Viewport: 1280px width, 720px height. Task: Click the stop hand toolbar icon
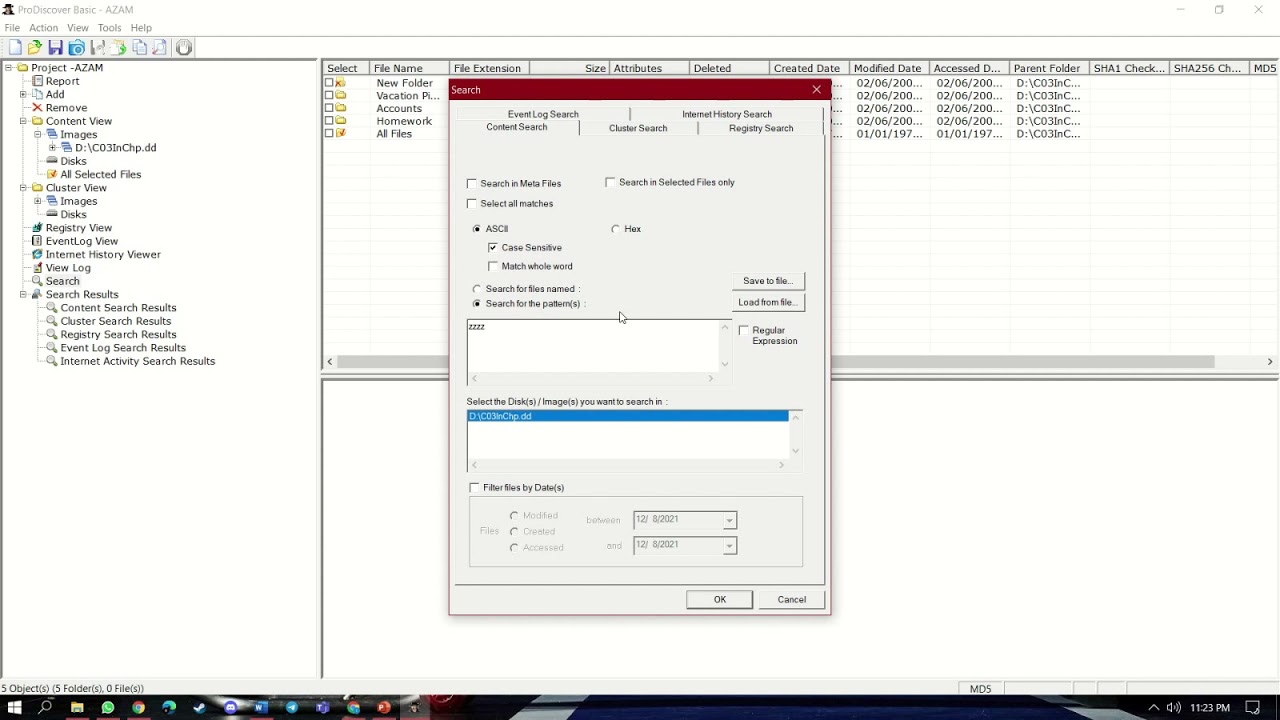coord(184,48)
